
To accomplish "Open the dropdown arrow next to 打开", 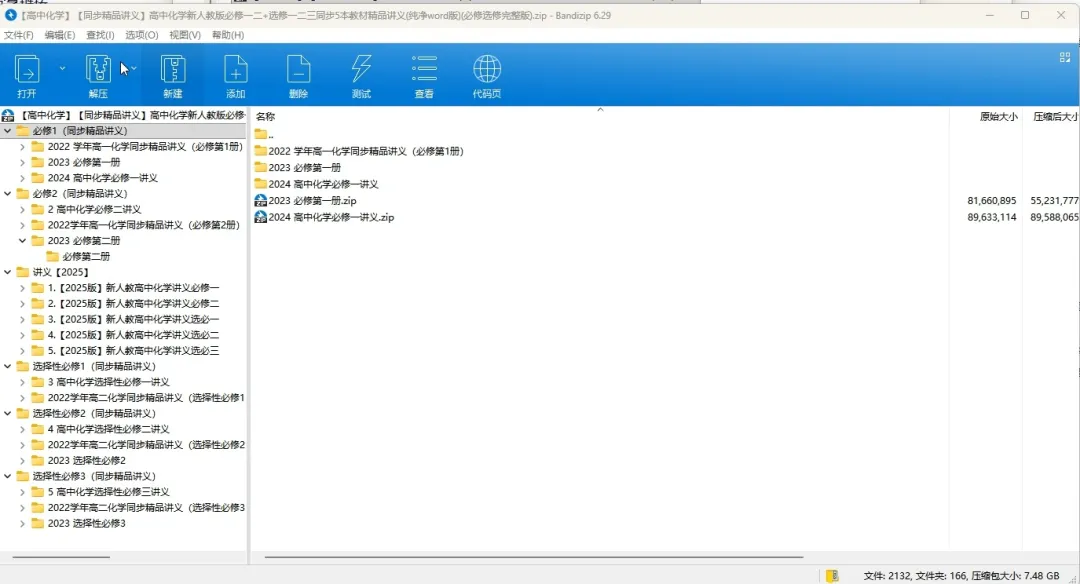I will click(62, 68).
